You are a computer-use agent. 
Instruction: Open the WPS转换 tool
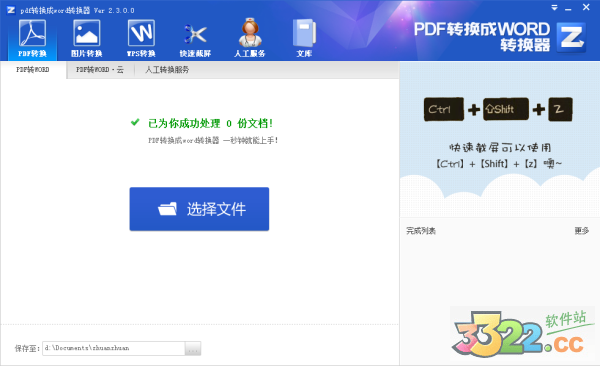click(x=141, y=39)
